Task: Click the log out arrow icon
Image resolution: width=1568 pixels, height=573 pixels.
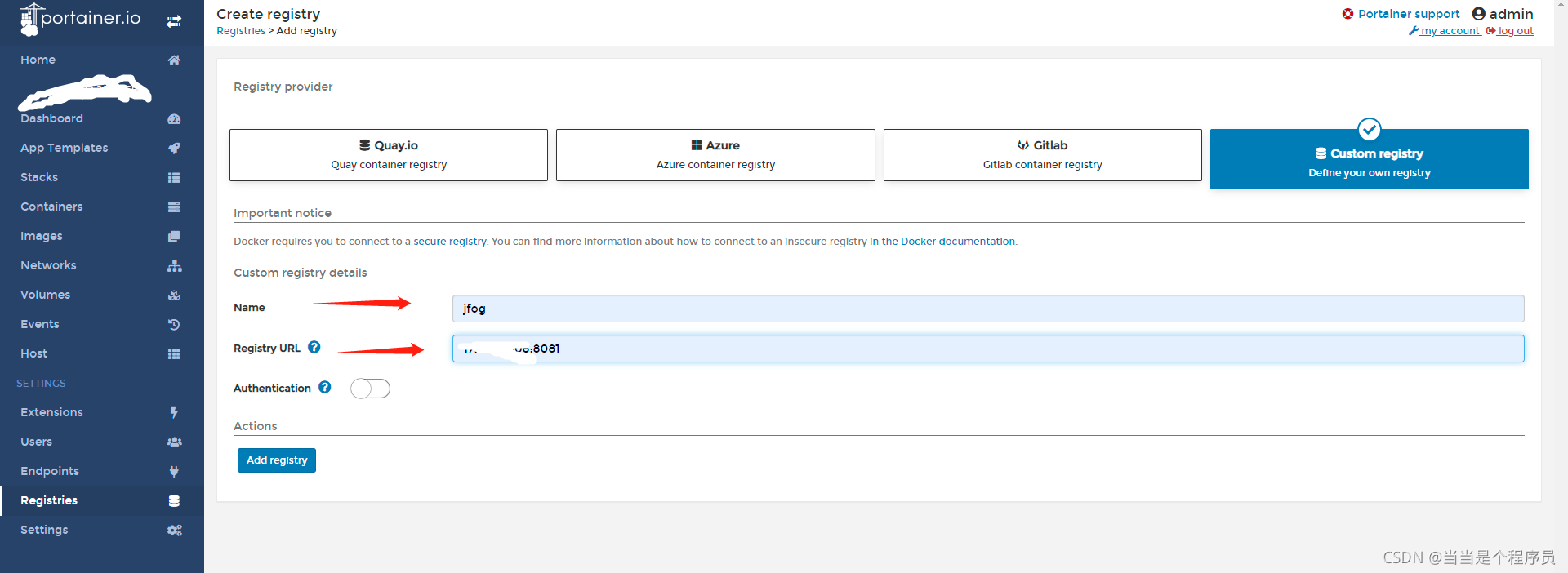Action: click(x=1490, y=30)
